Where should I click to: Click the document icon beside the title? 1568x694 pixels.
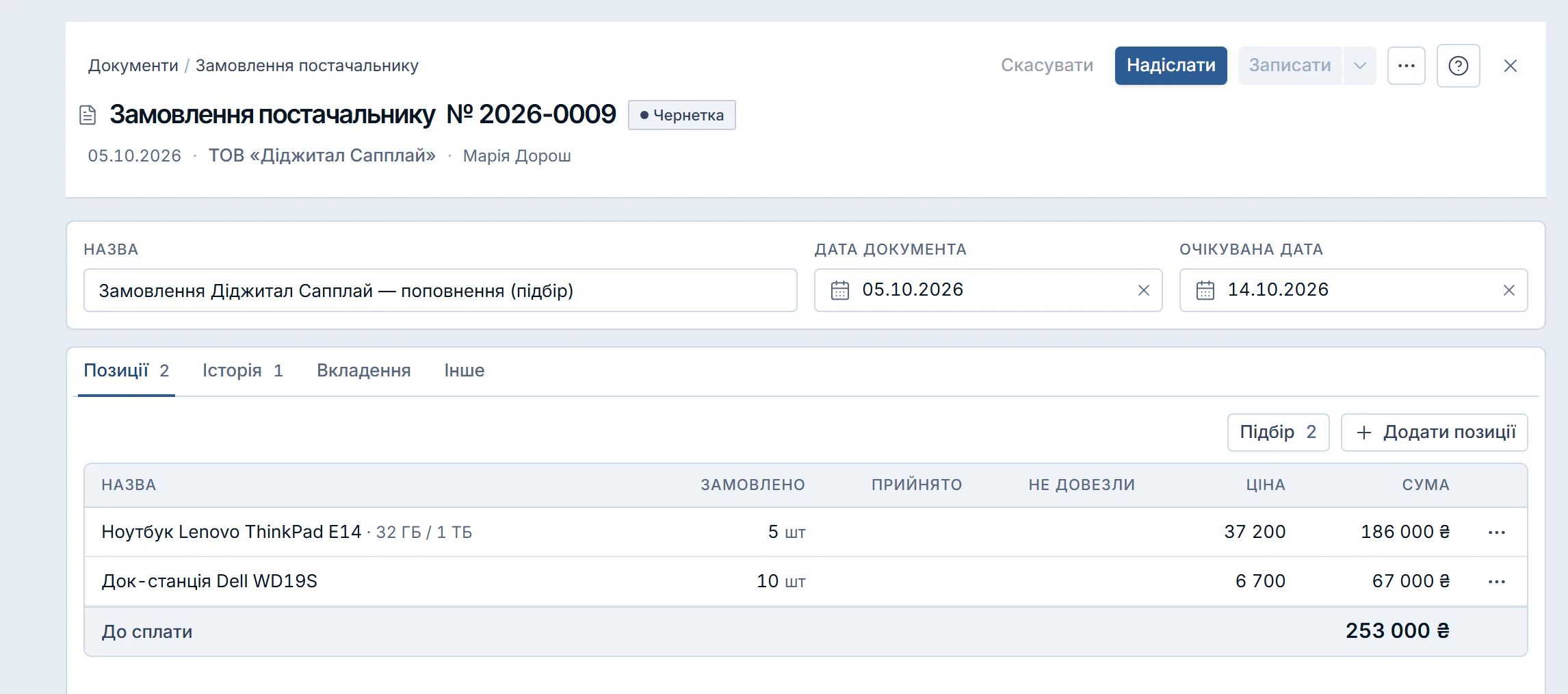point(88,115)
